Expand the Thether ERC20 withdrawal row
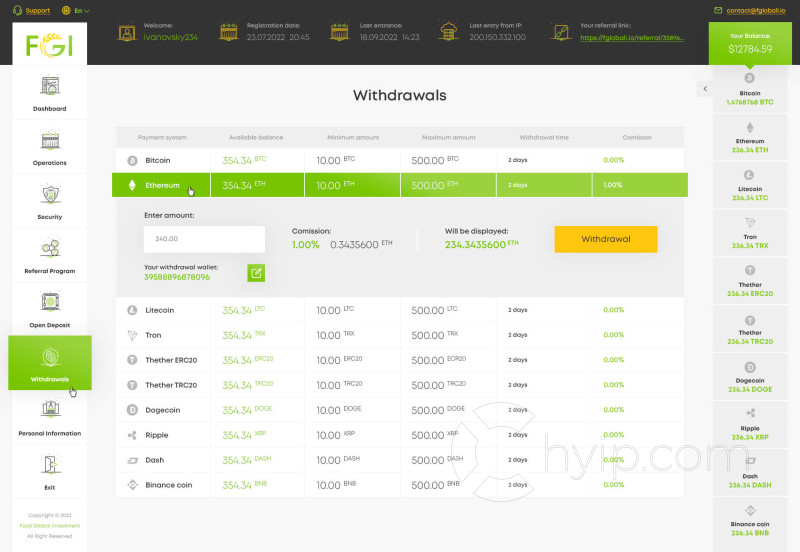 [400, 360]
